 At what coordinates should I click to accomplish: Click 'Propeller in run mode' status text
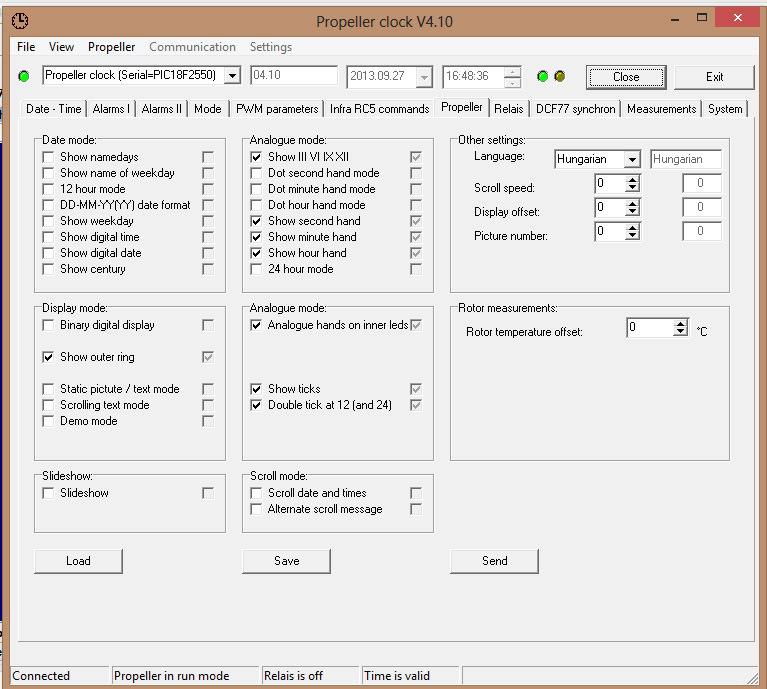[x=172, y=676]
